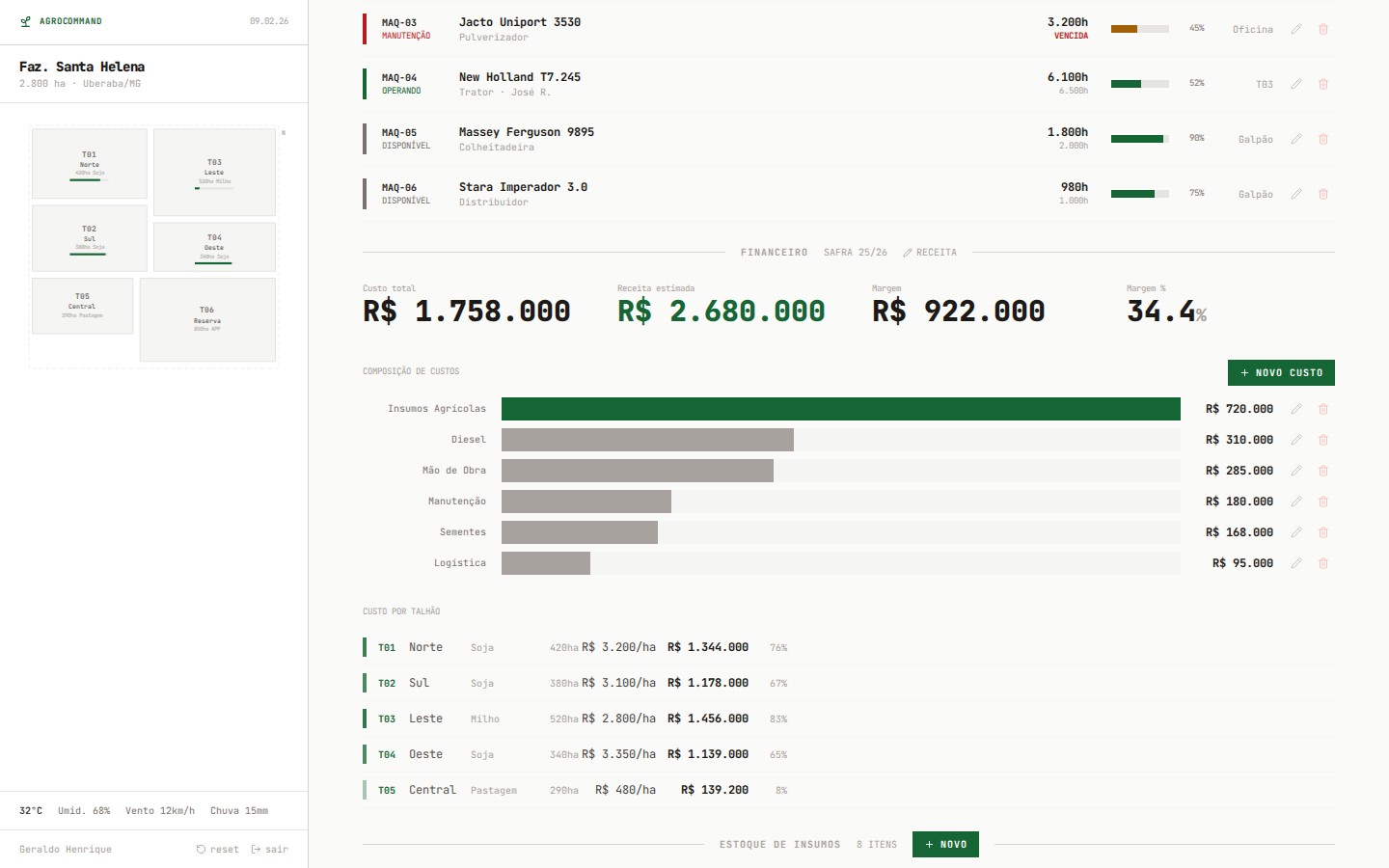Click the edit pencil next to Massey Ferguson 9895
The height and width of the screenshot is (868, 1389).
click(1296, 139)
